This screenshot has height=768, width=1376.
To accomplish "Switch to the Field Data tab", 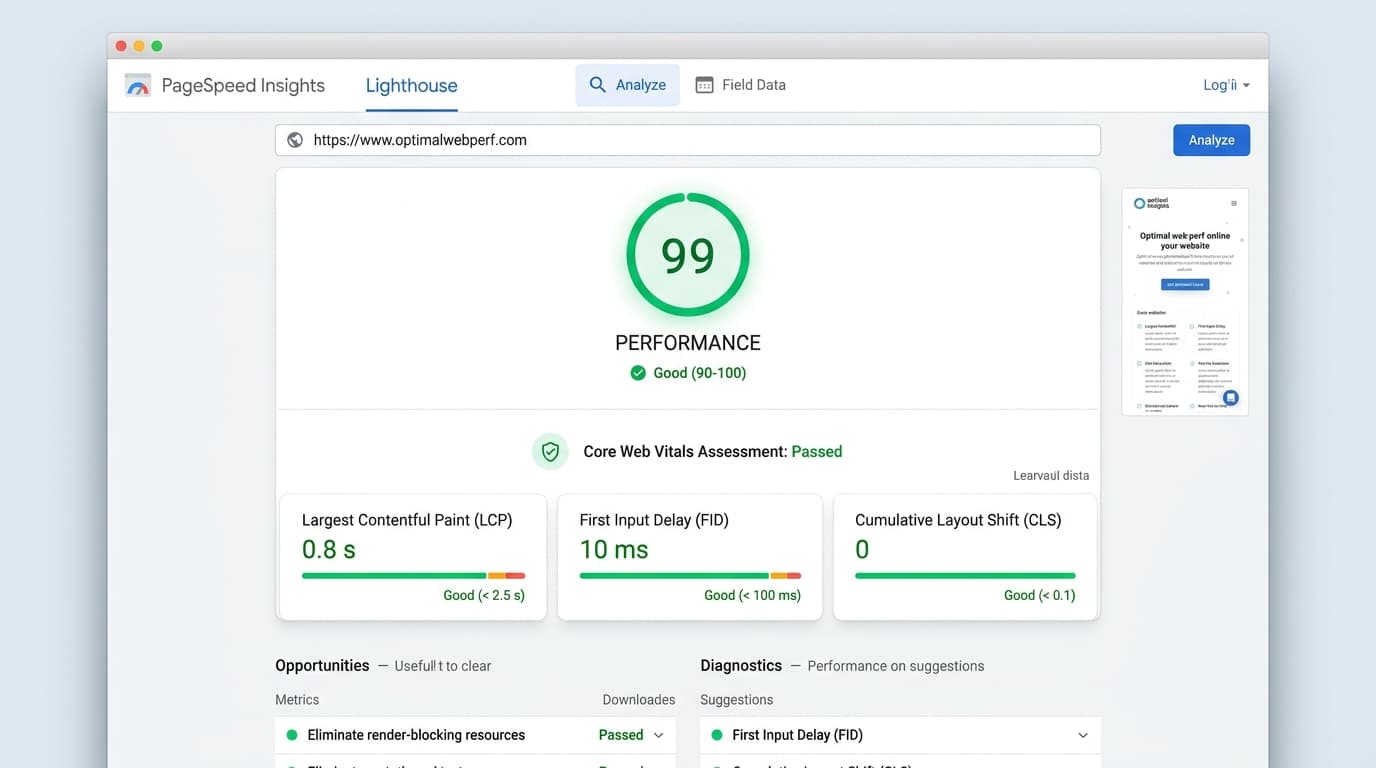I will pos(740,85).
